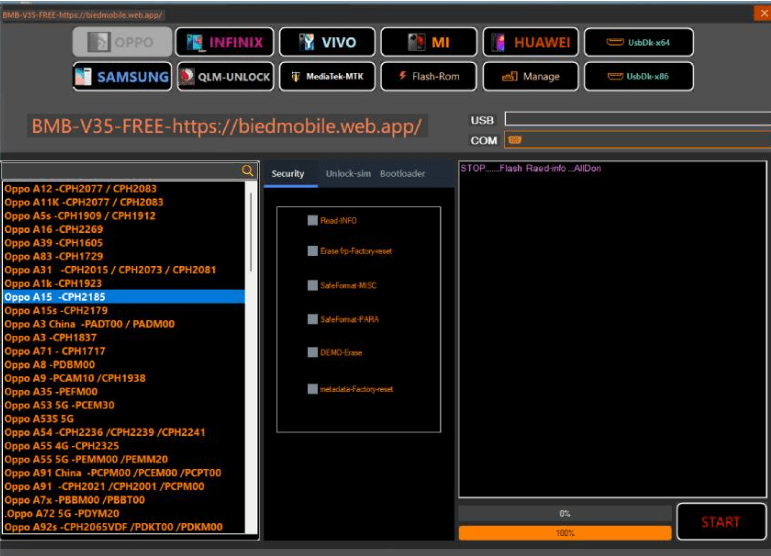Image resolution: width=771 pixels, height=556 pixels.
Task: Select Oppo A53 5G -PCEM30 in list
Action: click(60, 405)
